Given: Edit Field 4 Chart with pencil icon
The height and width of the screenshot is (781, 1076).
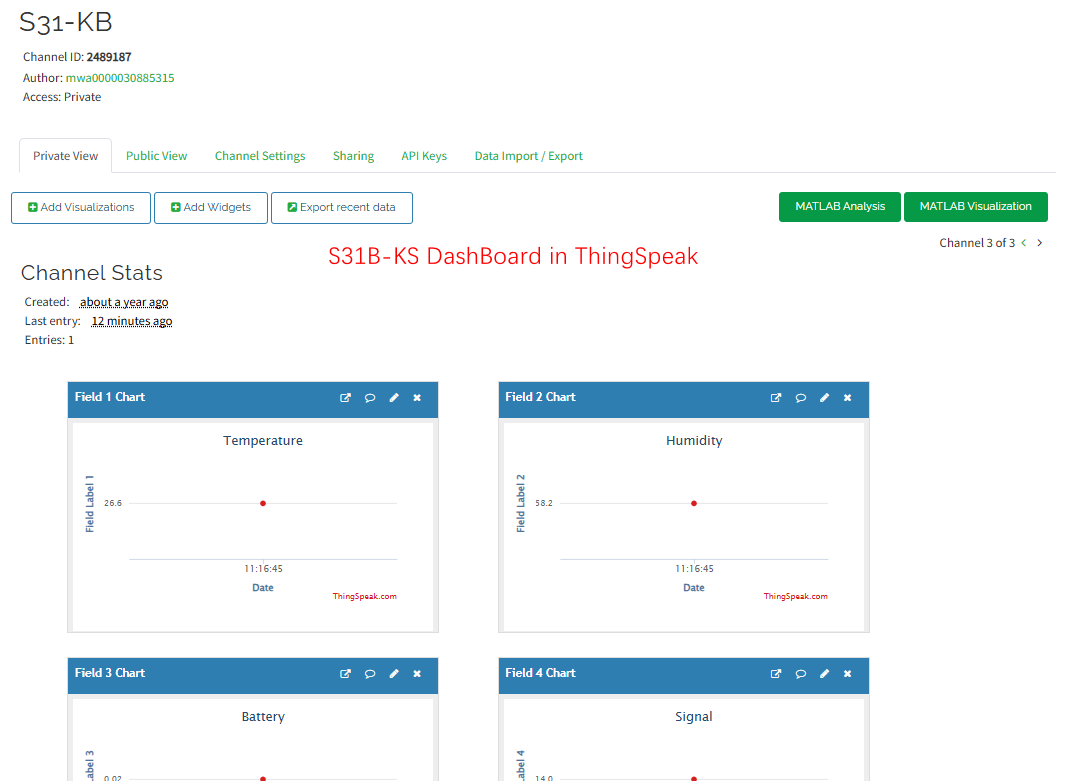Looking at the screenshot, I should point(825,674).
